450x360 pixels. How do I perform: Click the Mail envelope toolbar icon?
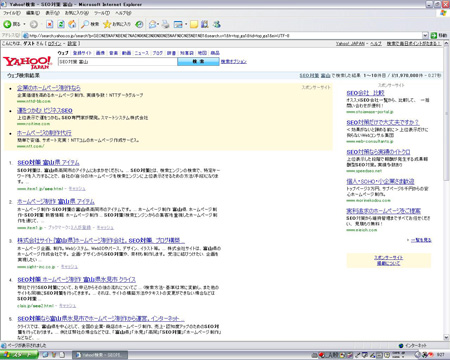coord(153,24)
